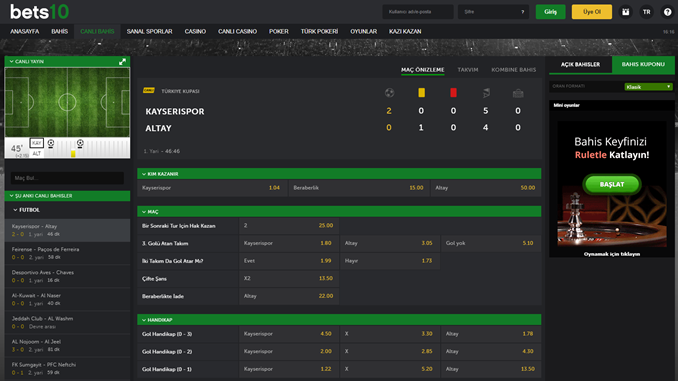Bet Kayserispor to win at 1.04
This screenshot has width=678, height=381.
coord(212,188)
